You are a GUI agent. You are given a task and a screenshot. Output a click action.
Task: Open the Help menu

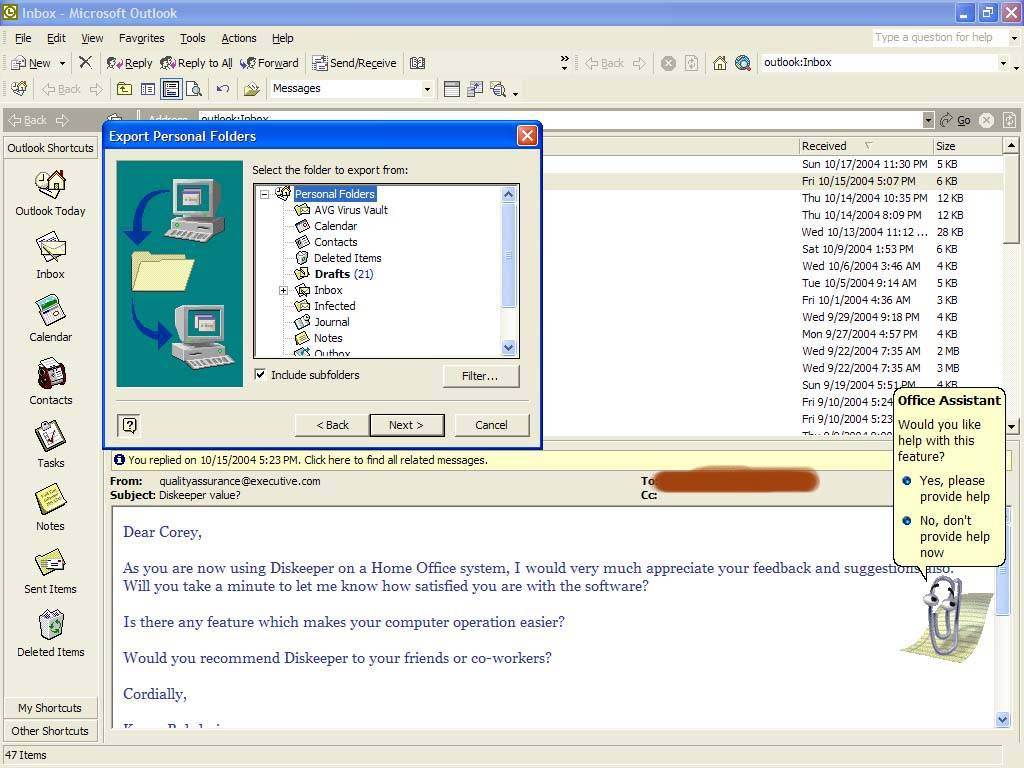coord(283,38)
